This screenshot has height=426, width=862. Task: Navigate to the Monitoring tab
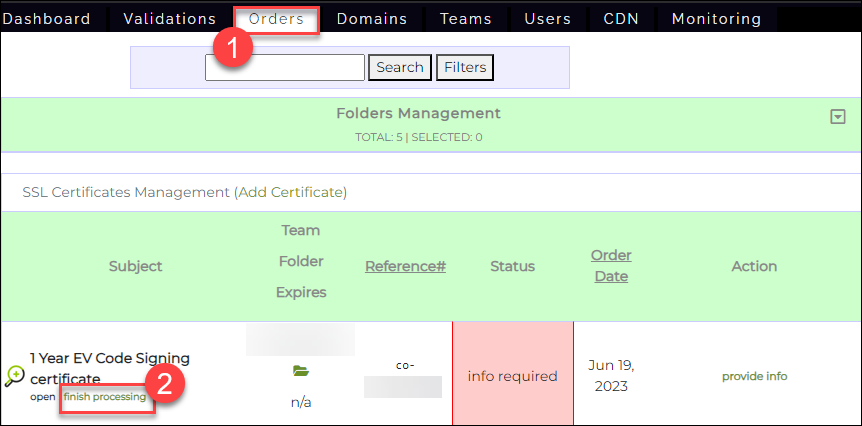click(x=715, y=19)
